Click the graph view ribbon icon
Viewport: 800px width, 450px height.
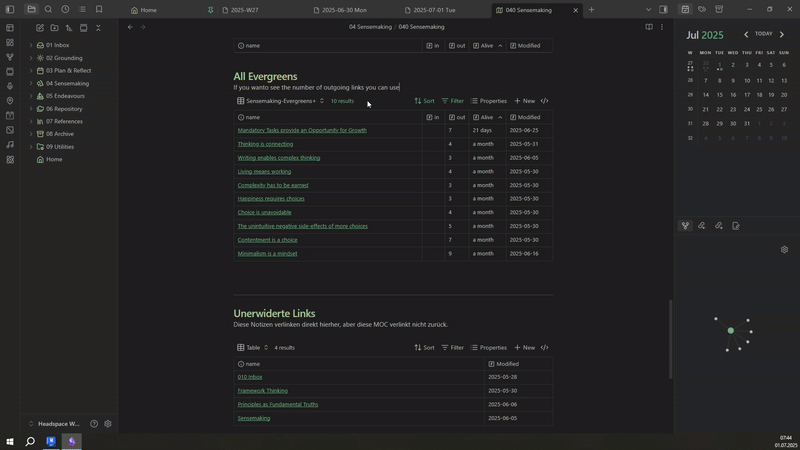click(10, 57)
